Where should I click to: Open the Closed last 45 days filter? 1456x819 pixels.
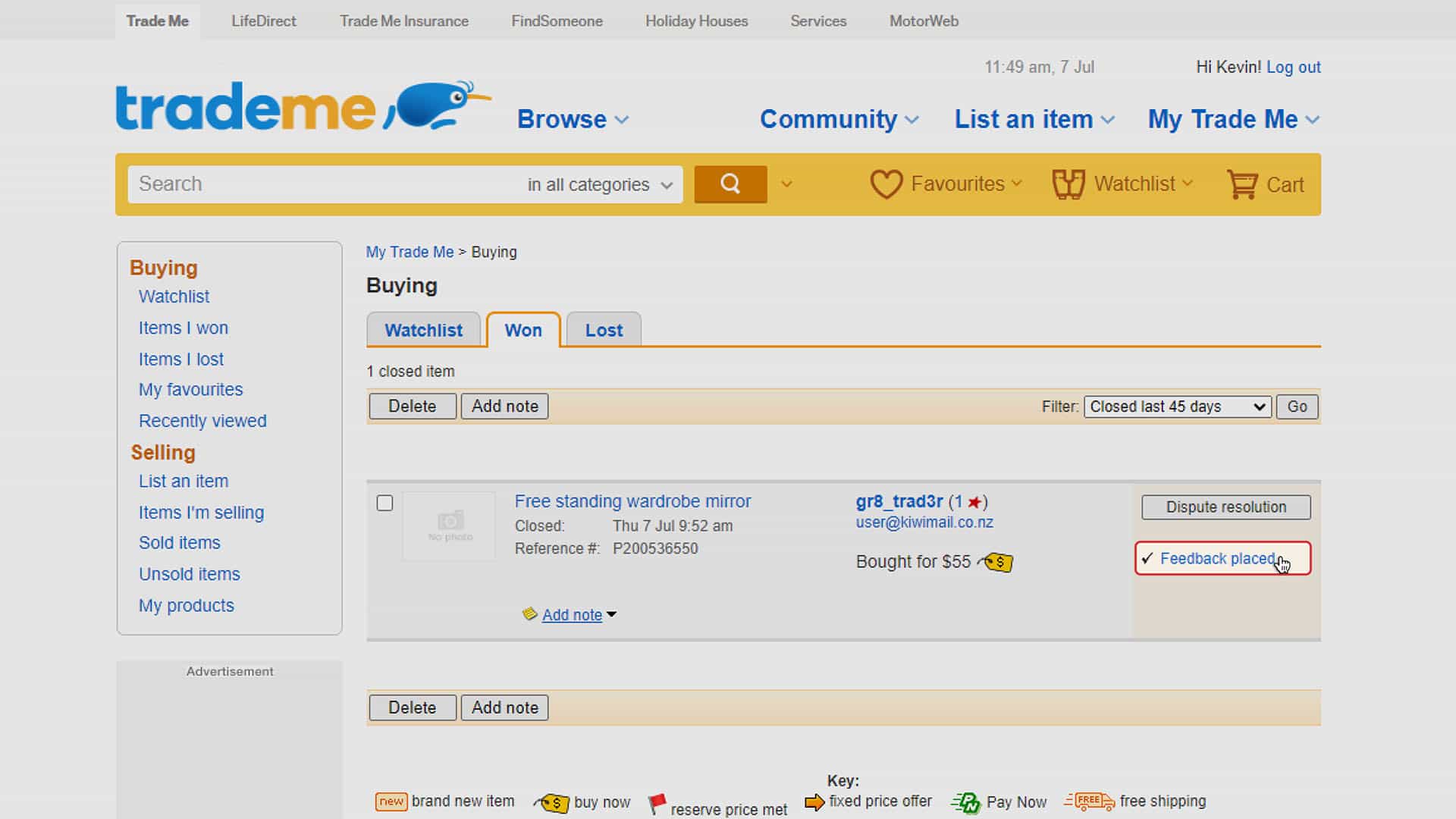1177,406
